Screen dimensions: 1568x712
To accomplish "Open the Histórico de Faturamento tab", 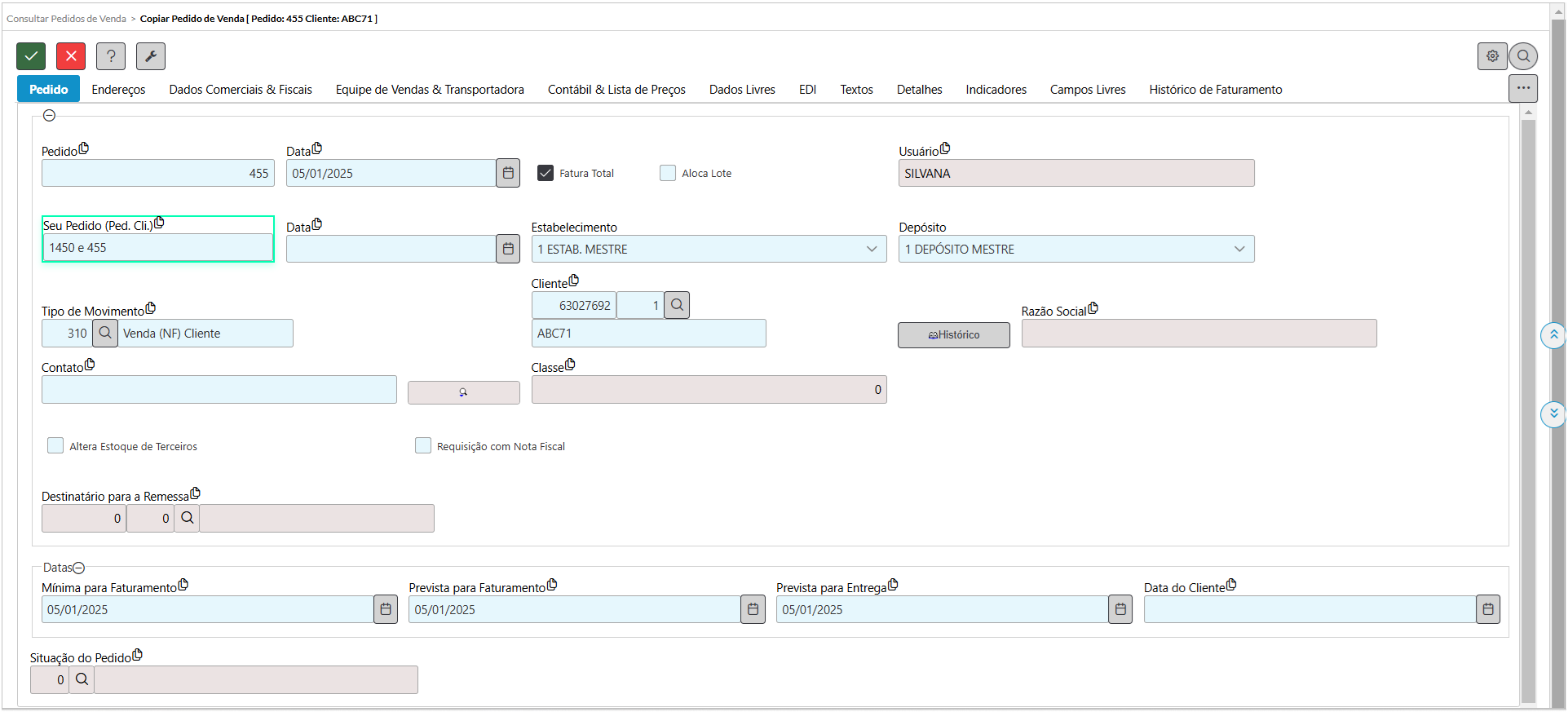I will 1215,90.
